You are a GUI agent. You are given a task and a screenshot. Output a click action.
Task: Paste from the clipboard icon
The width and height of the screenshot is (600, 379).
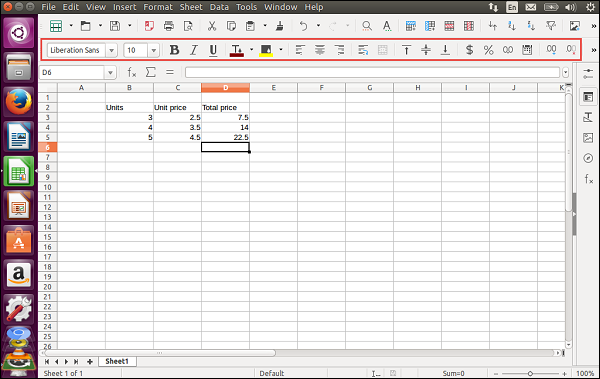pos(250,26)
